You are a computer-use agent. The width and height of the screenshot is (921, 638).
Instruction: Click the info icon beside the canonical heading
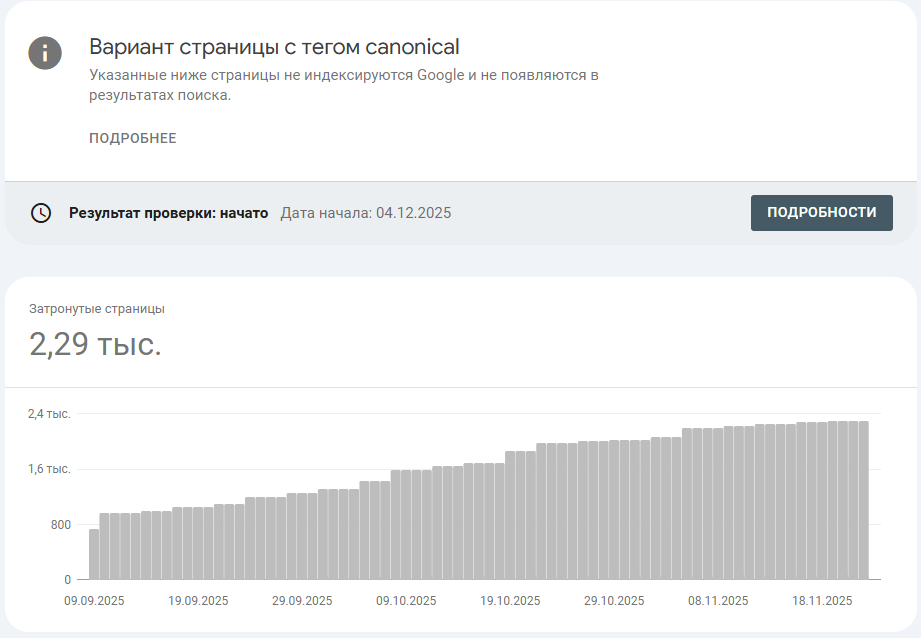45,53
